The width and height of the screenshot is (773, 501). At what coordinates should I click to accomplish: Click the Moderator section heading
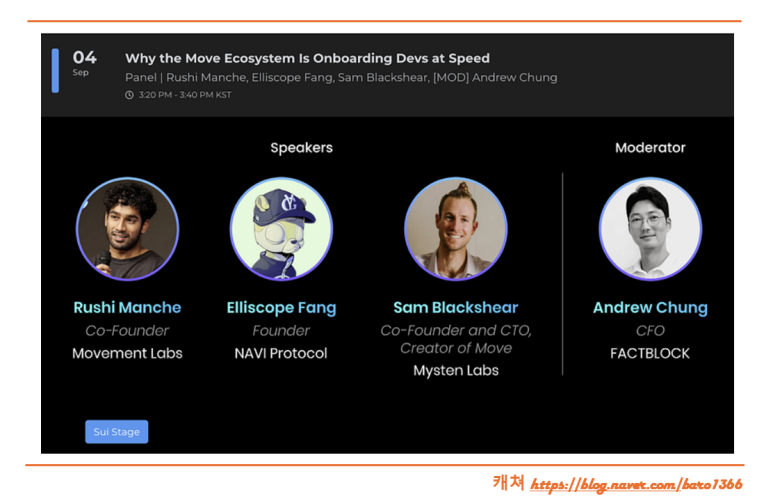(x=650, y=147)
